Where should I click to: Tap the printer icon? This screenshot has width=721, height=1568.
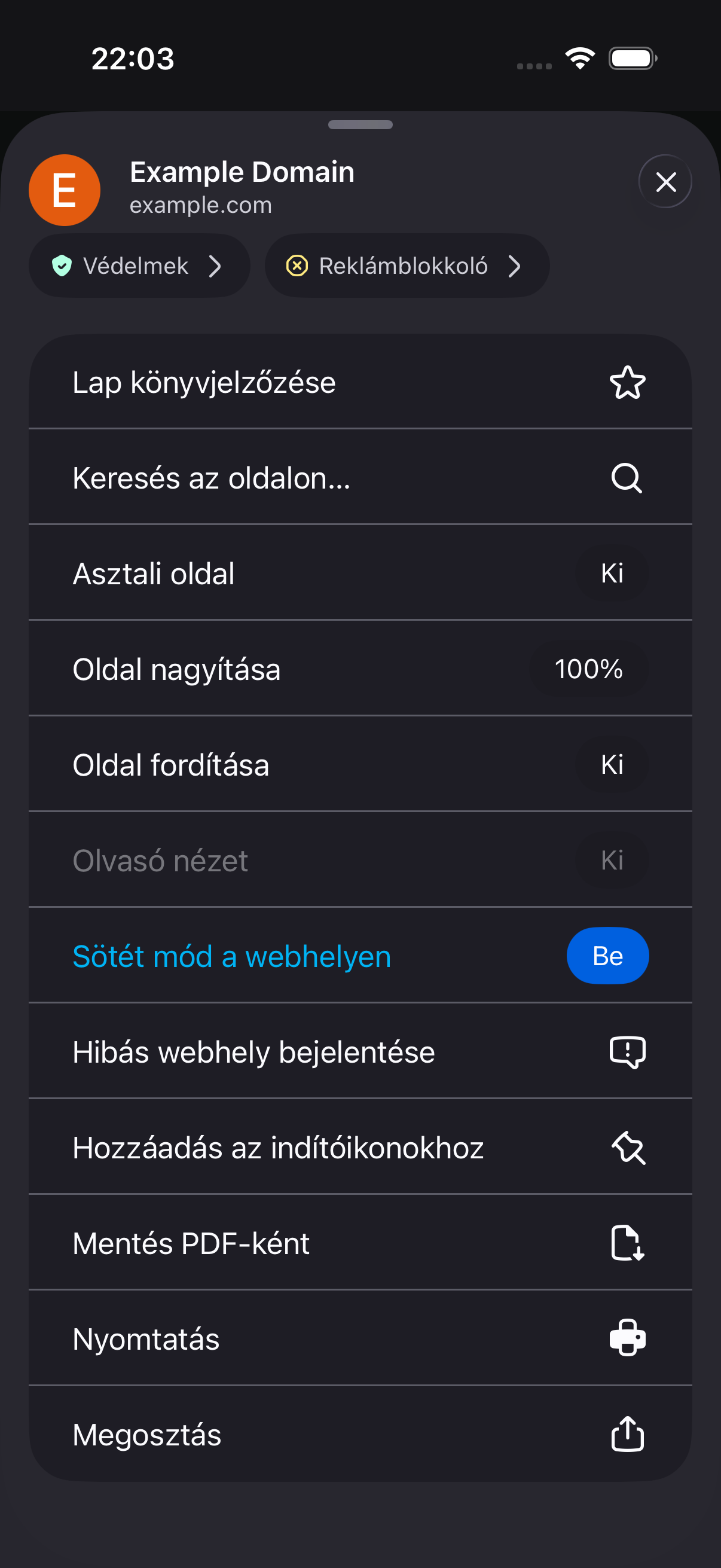point(627,1338)
